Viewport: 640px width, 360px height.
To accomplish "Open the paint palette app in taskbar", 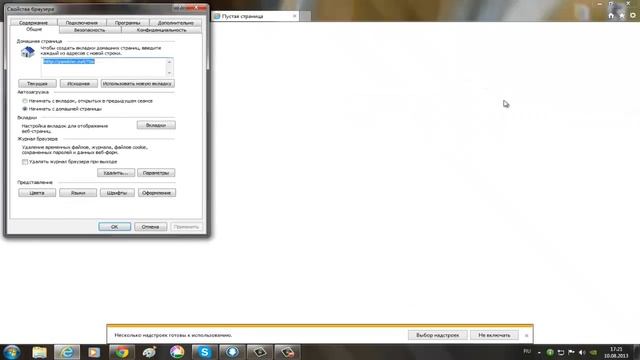I will [x=149, y=352].
